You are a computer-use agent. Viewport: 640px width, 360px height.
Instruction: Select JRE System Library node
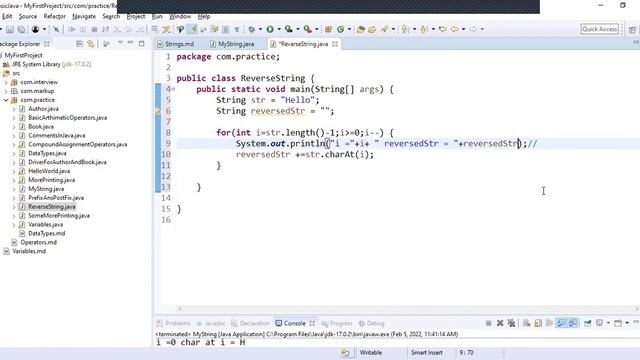coord(51,64)
